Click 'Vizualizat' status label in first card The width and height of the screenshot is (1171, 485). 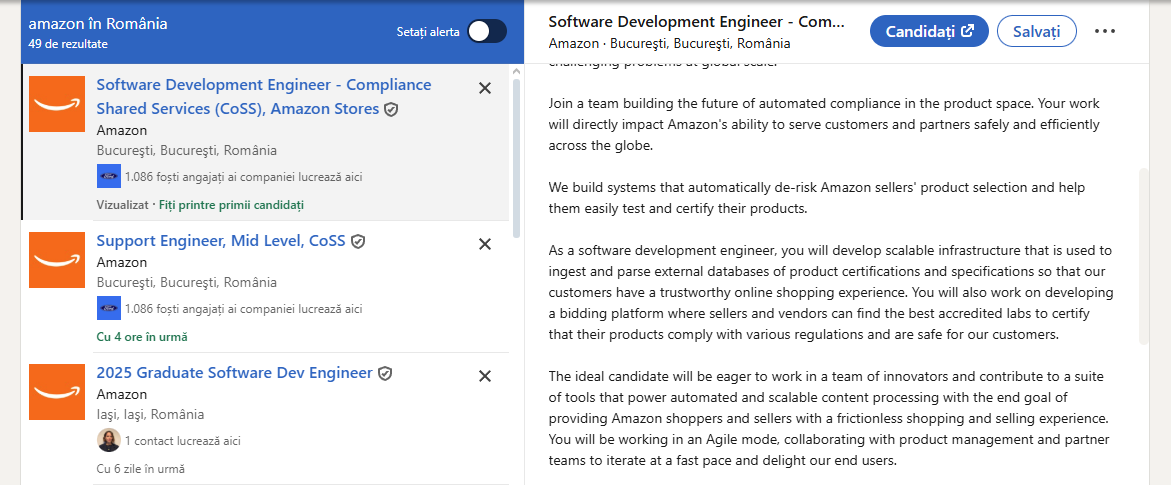(122, 205)
